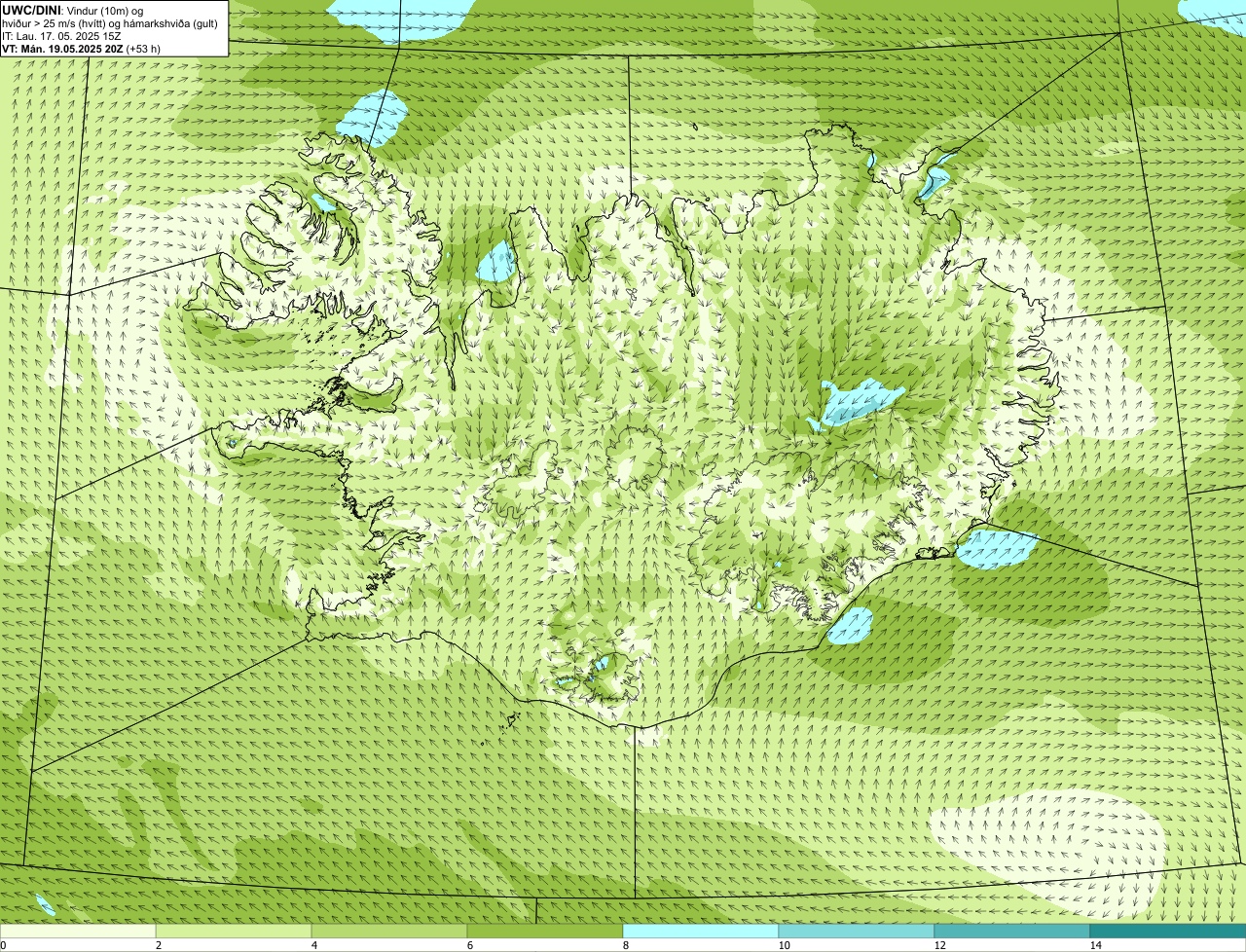Click the legend scale label "8"
This screenshot has width=1246, height=952.
pos(625,945)
